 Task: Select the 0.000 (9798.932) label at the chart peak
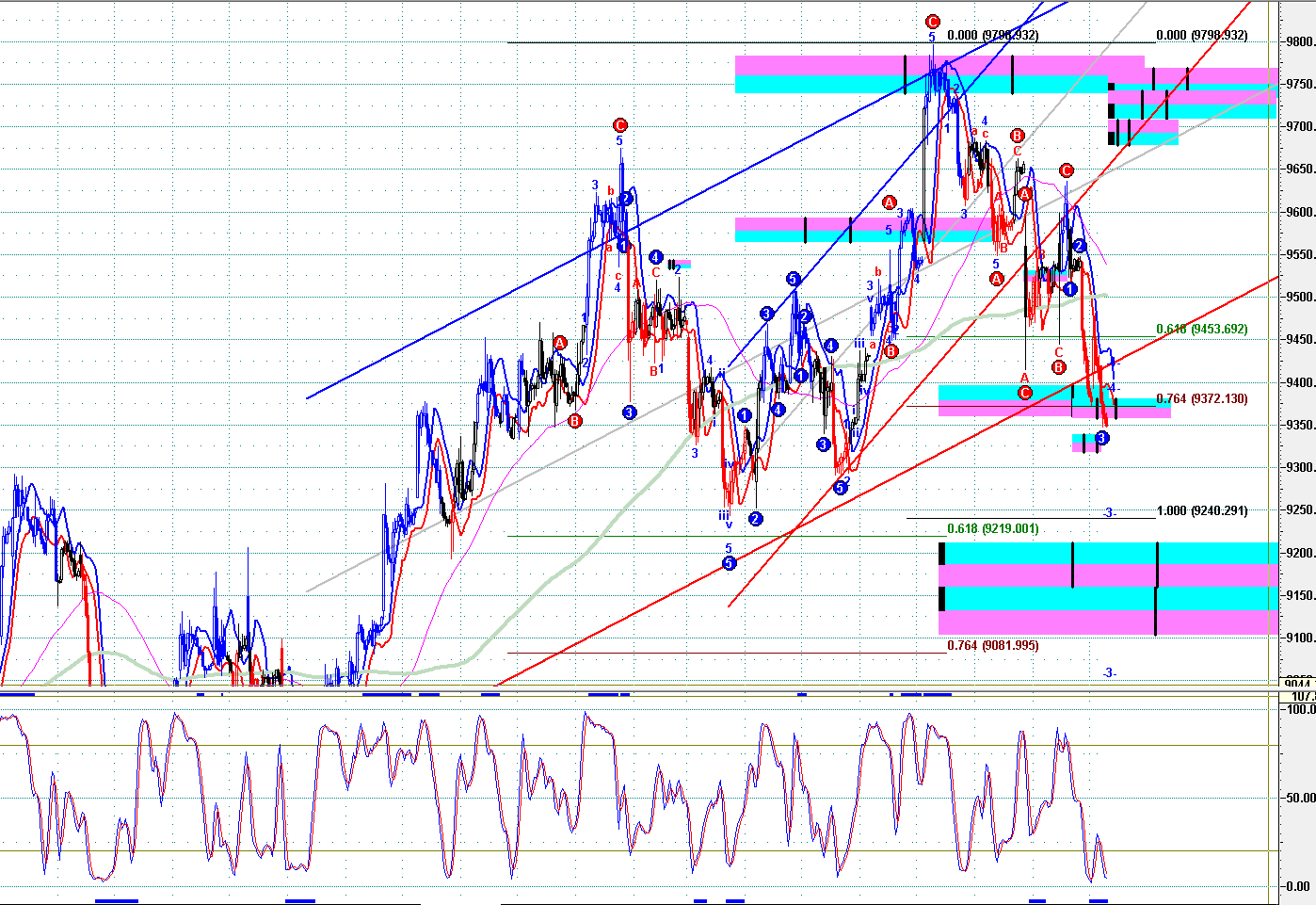pos(993,36)
